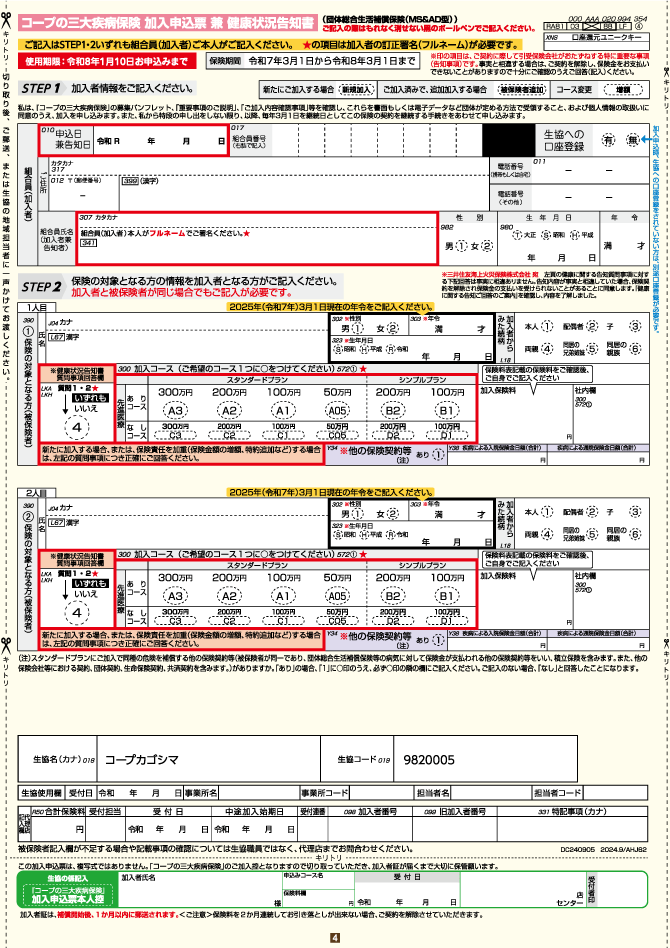Choose 有 for 生協への口座登録
The image size is (670, 948).
[x=608, y=140]
